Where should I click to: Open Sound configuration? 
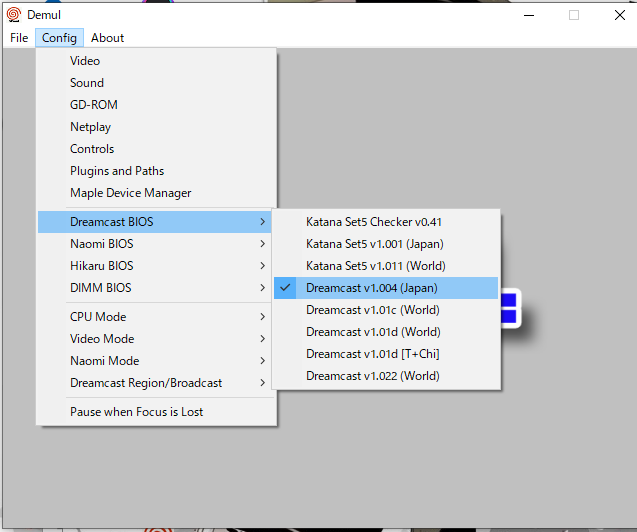(154, 83)
